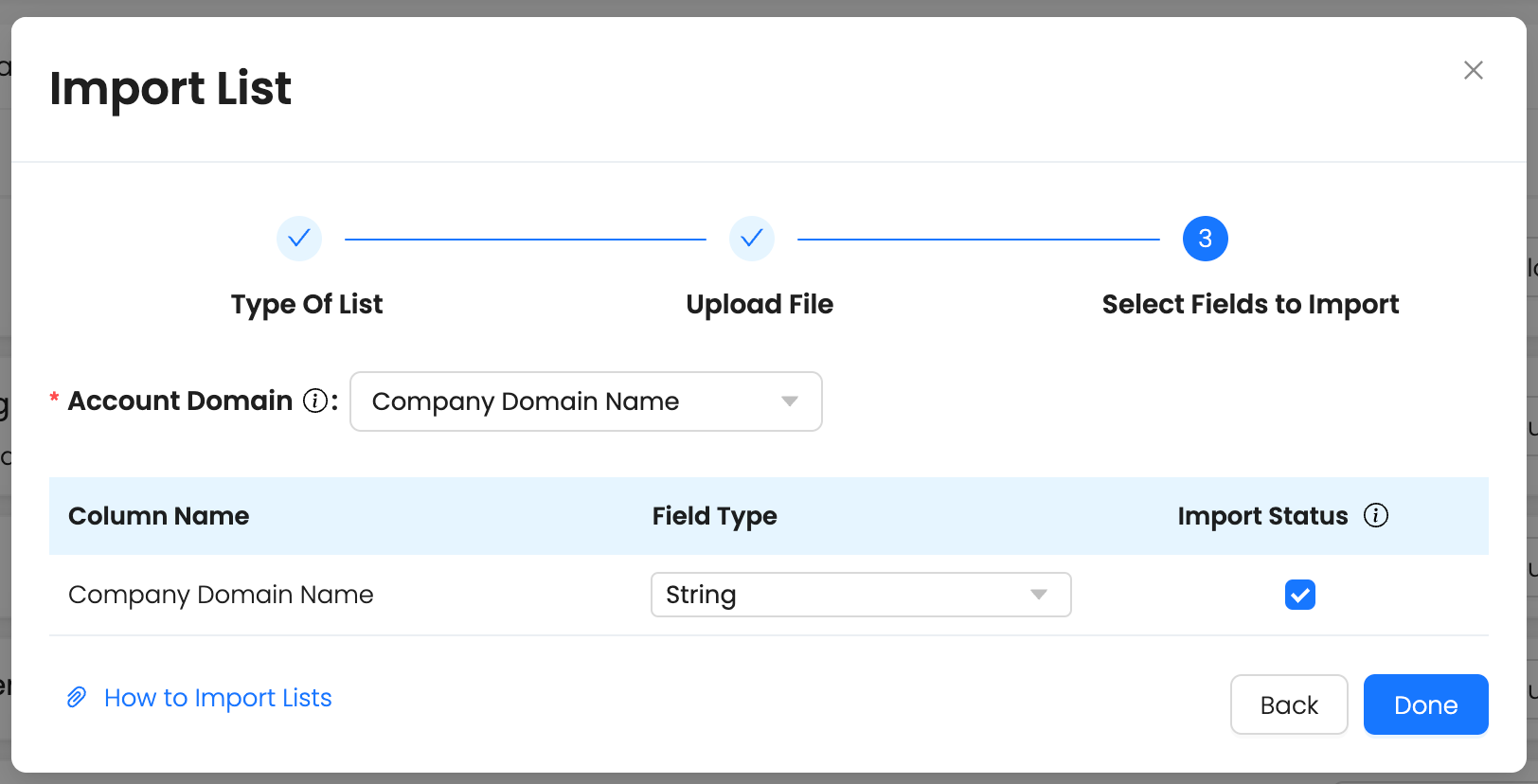
Task: Go to the Upload File step label
Action: coord(760,304)
